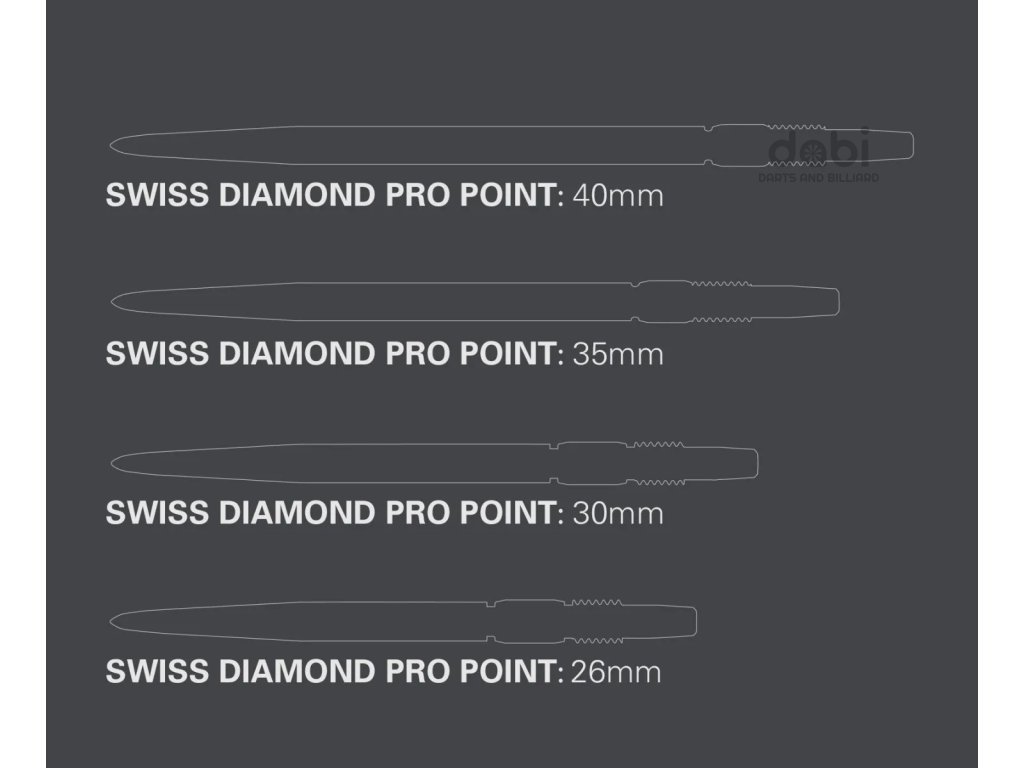Select the 35mm dart point outline
Viewport: 1024px width, 768px height.
click(x=400, y=301)
